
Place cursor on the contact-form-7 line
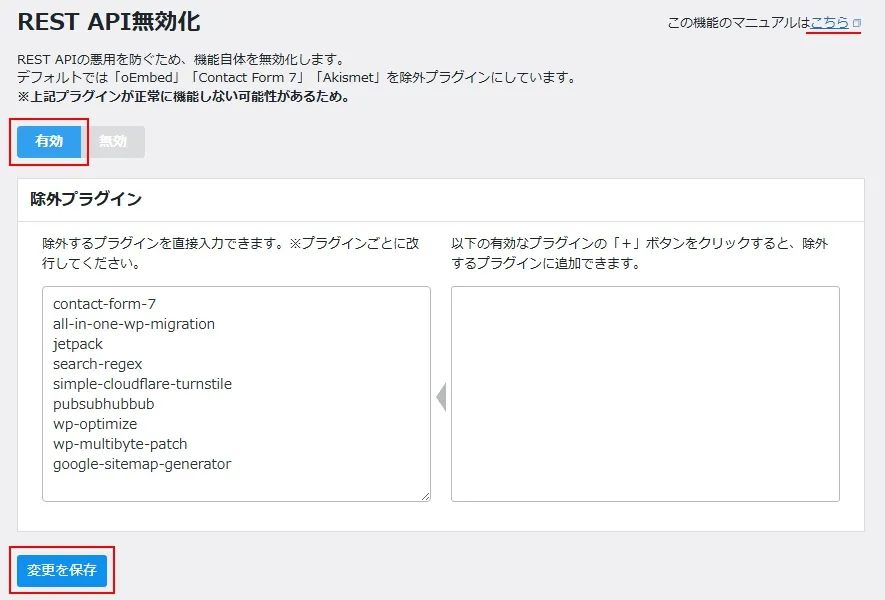click(105, 304)
